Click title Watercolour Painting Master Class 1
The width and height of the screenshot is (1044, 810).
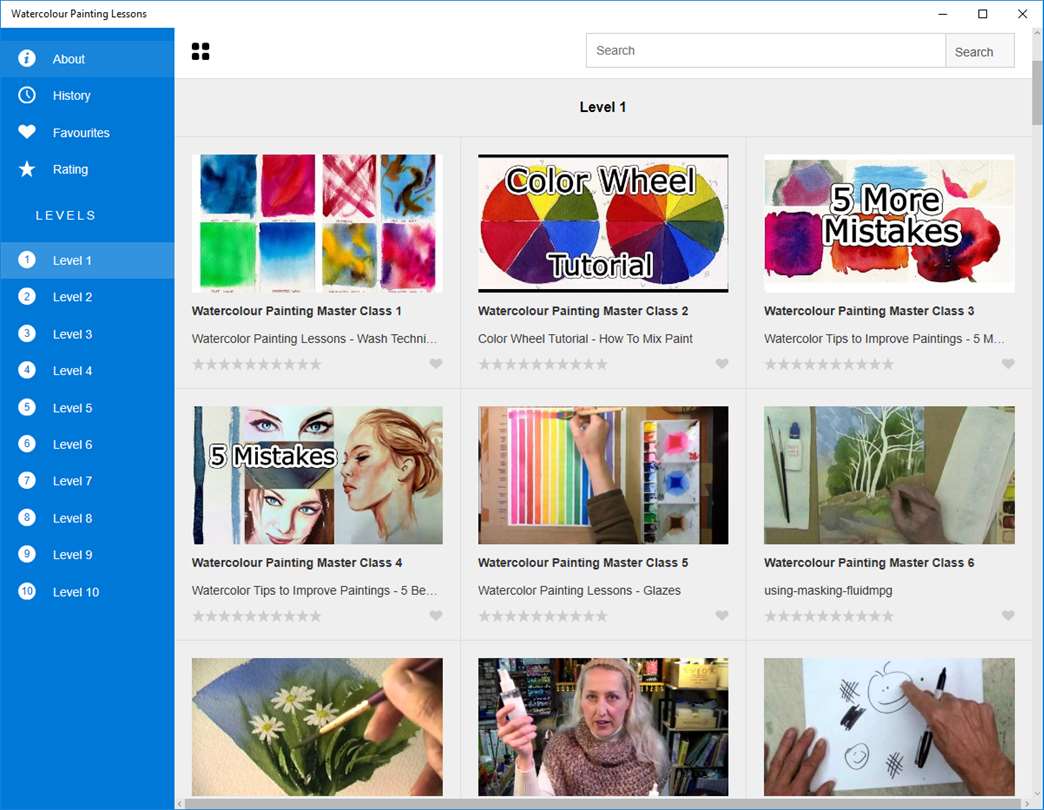(x=296, y=311)
